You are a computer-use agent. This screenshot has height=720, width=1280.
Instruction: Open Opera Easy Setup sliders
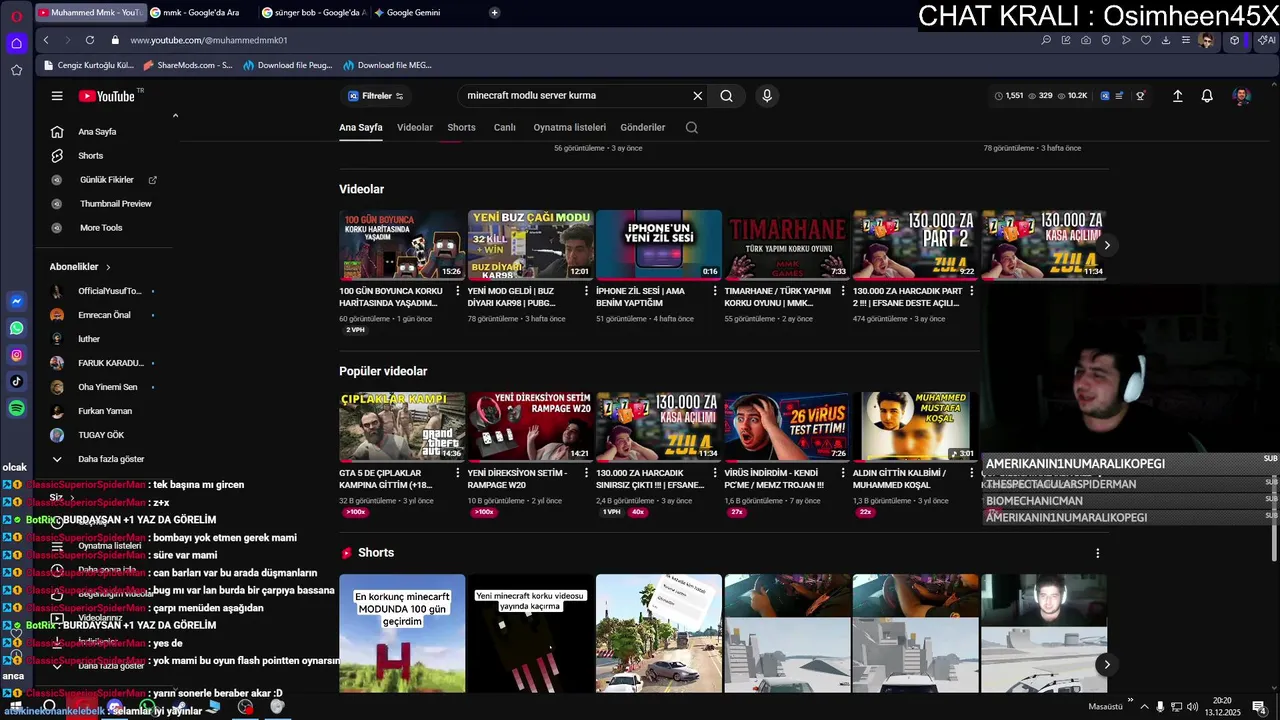click(1186, 40)
